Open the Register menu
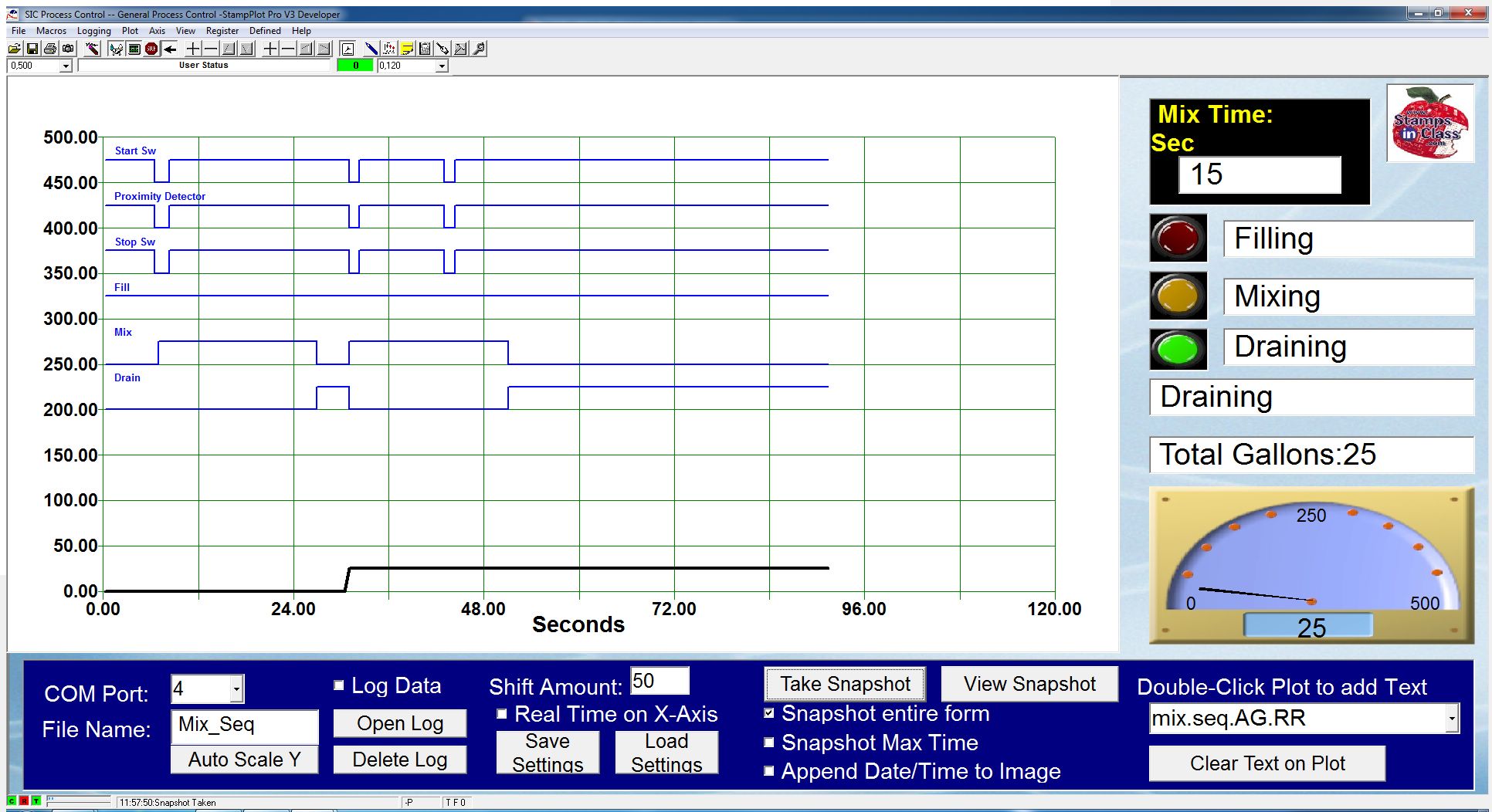 222,31
